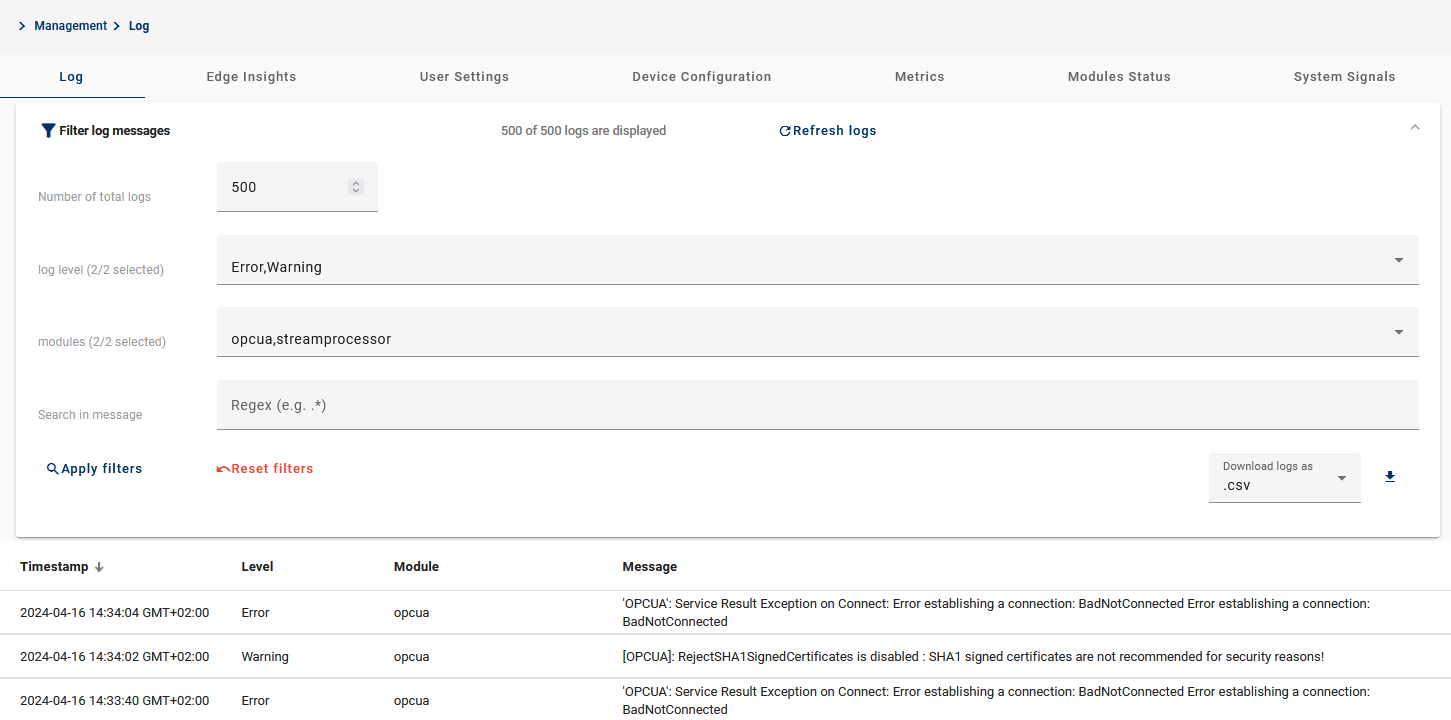Click Refresh logs

coord(827,131)
